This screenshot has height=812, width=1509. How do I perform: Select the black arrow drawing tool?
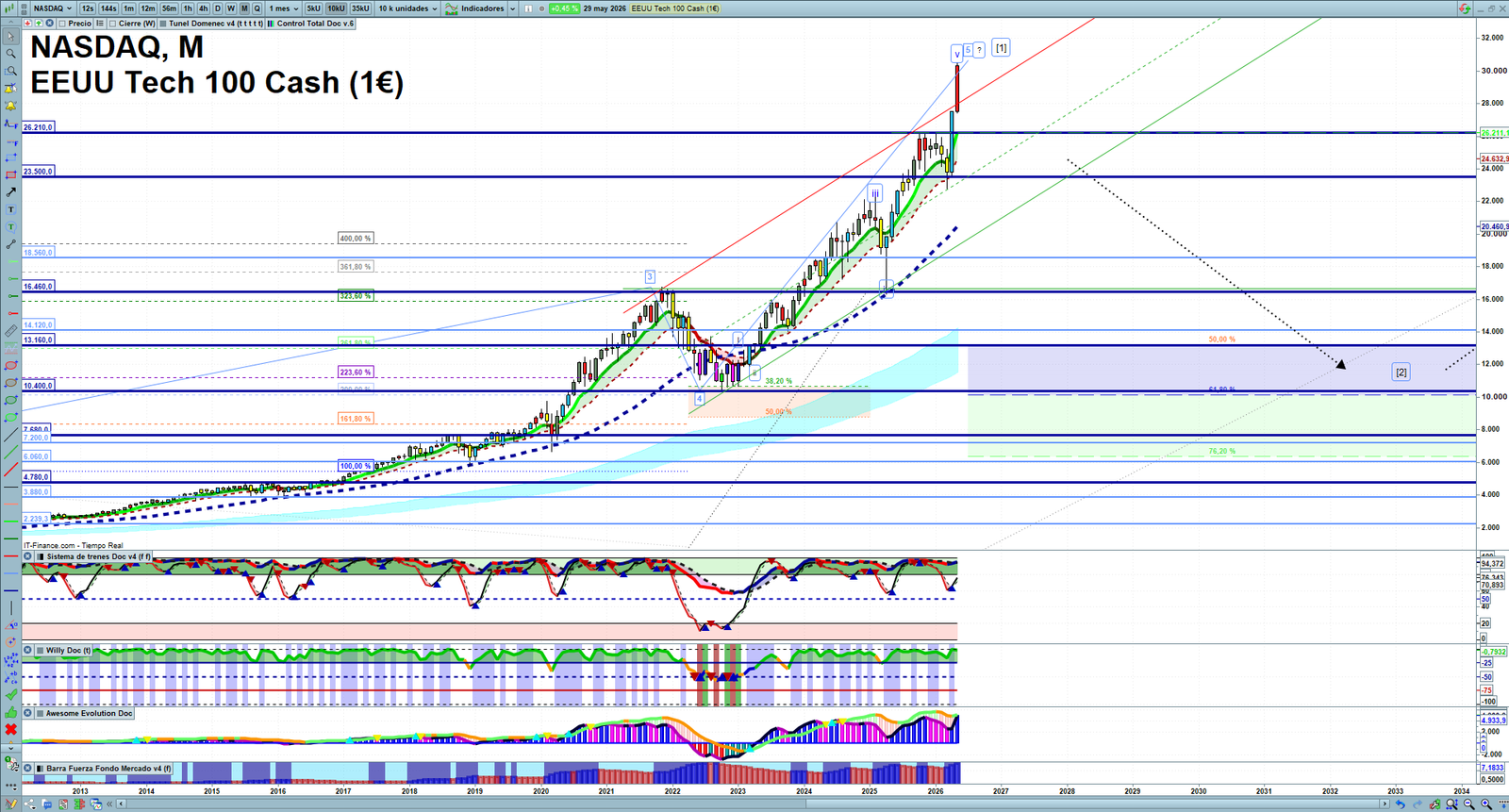10,191
